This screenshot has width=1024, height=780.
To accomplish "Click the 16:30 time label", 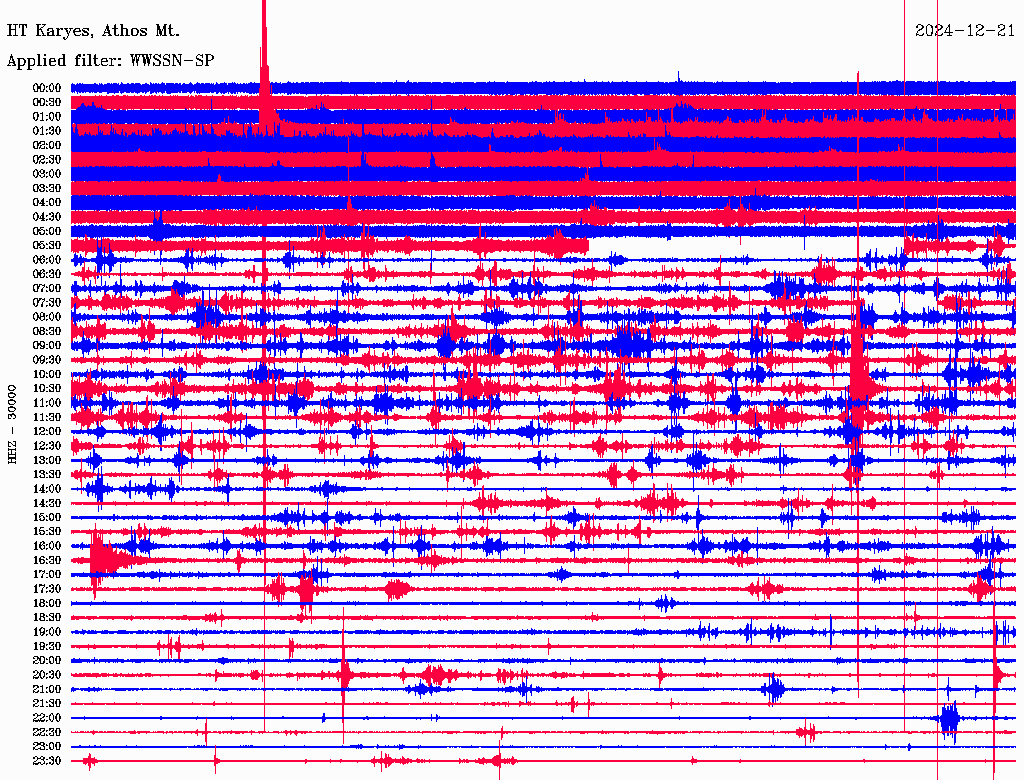I will pos(47,560).
